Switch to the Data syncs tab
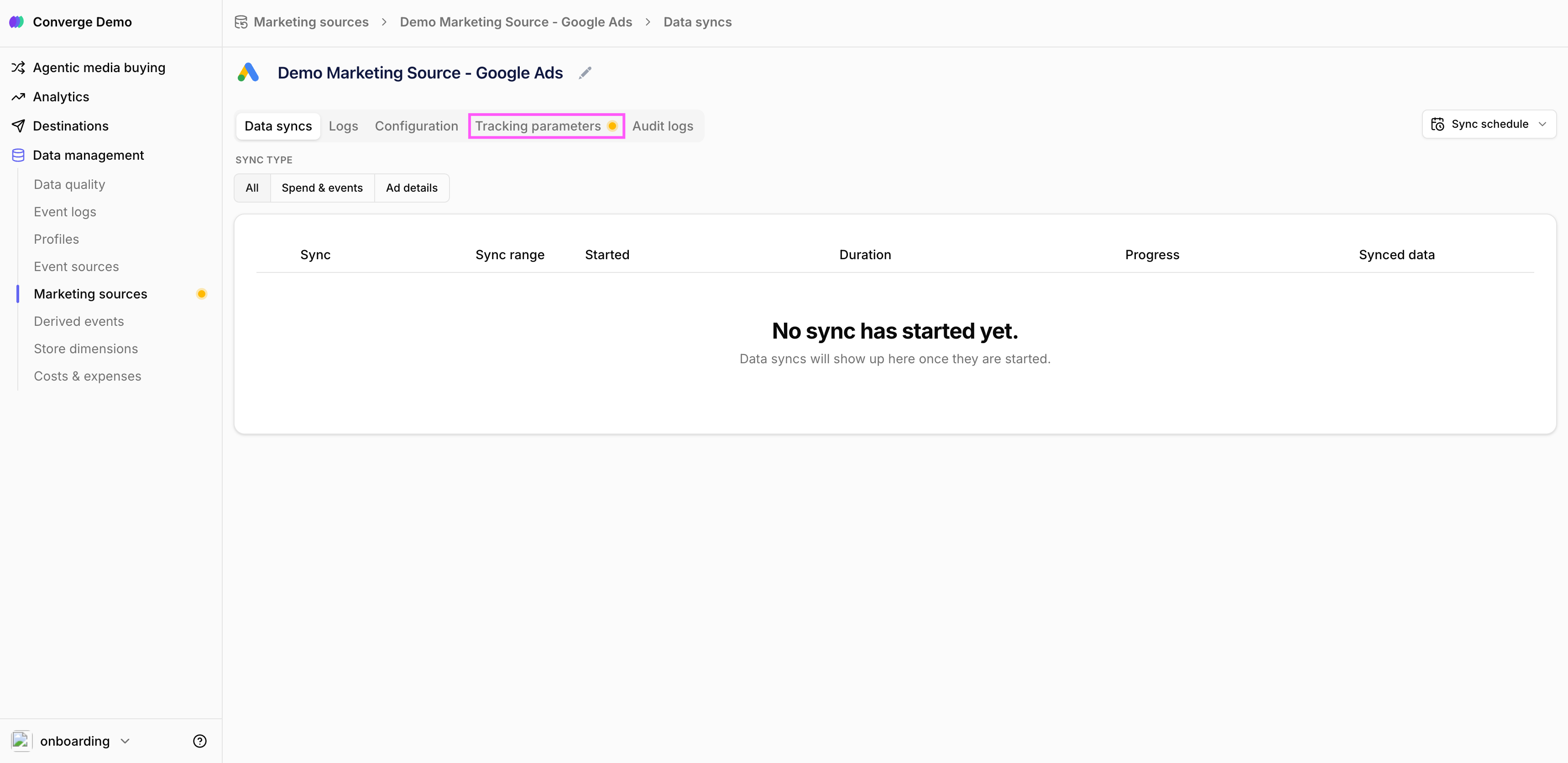 tap(278, 126)
